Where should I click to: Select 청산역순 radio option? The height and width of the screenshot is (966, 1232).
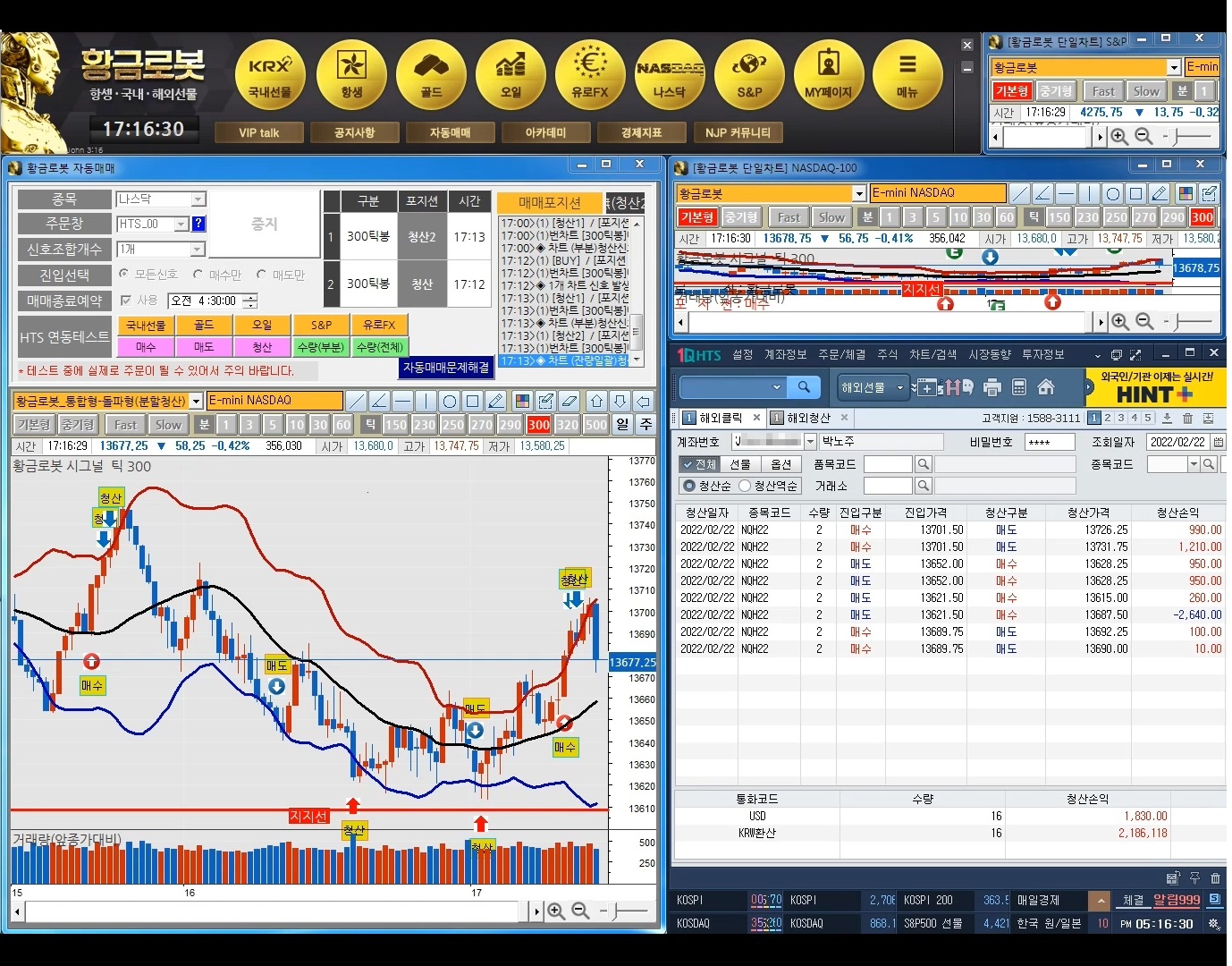click(x=744, y=486)
